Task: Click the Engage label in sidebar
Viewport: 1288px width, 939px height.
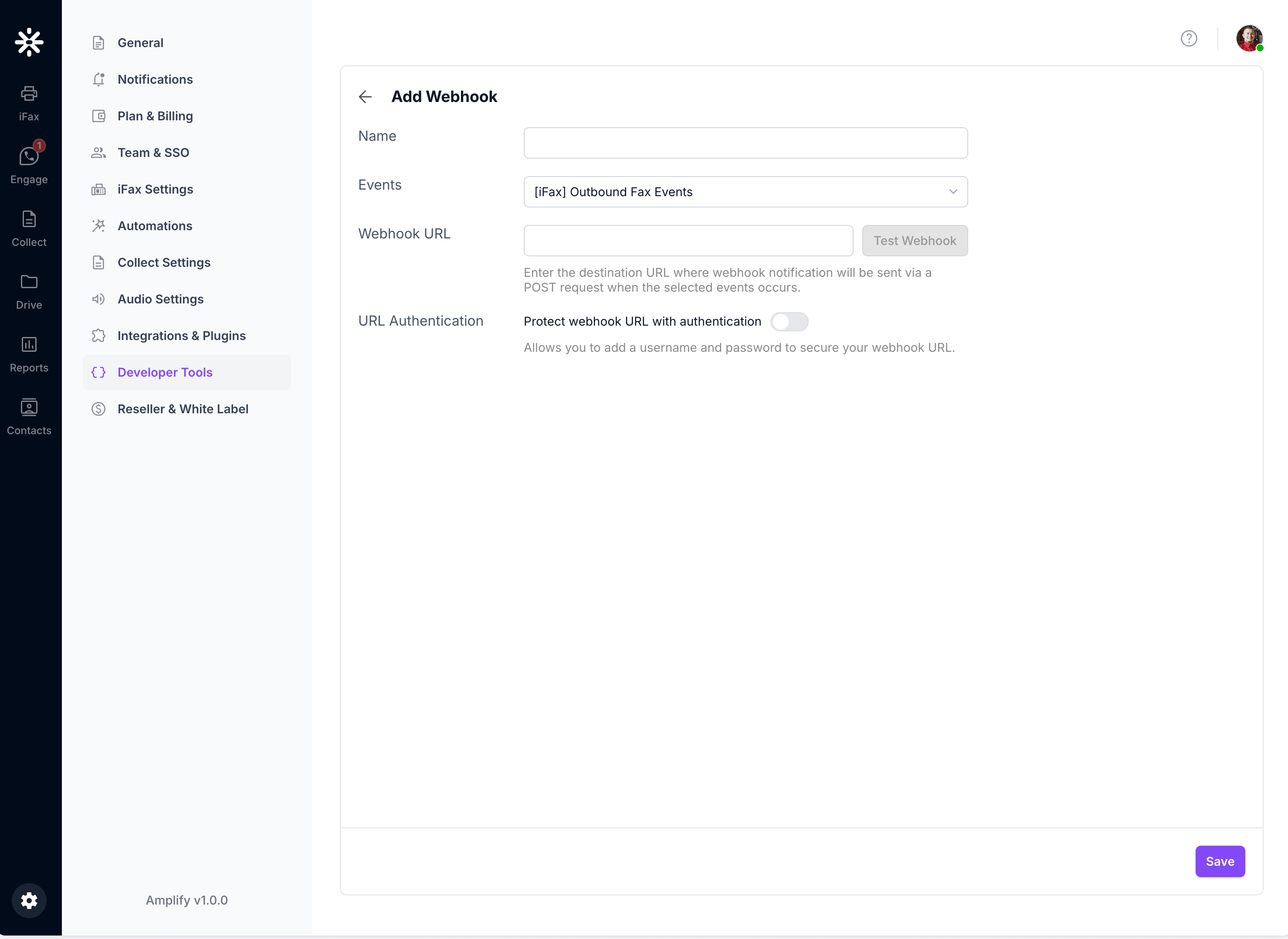Action: click(x=29, y=180)
